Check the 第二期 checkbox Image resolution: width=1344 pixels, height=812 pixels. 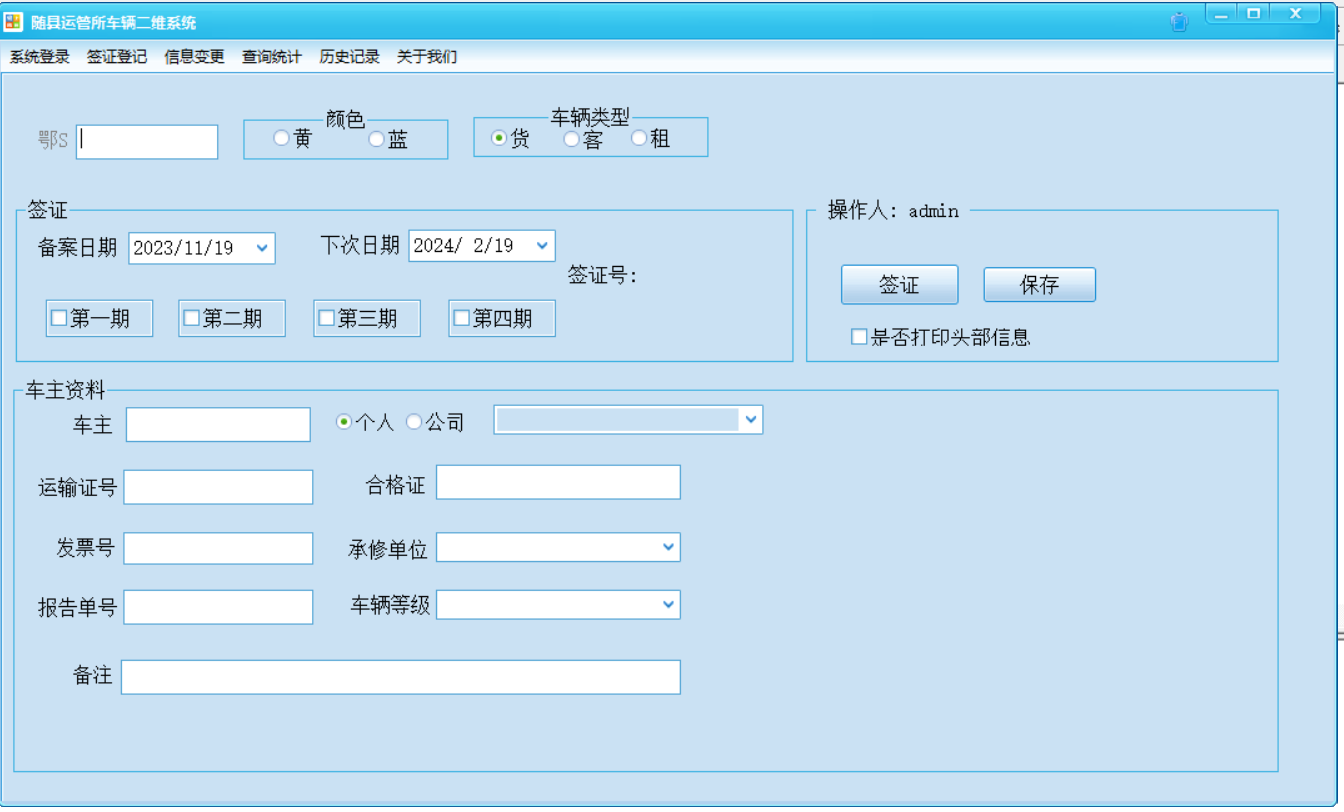pos(192,318)
